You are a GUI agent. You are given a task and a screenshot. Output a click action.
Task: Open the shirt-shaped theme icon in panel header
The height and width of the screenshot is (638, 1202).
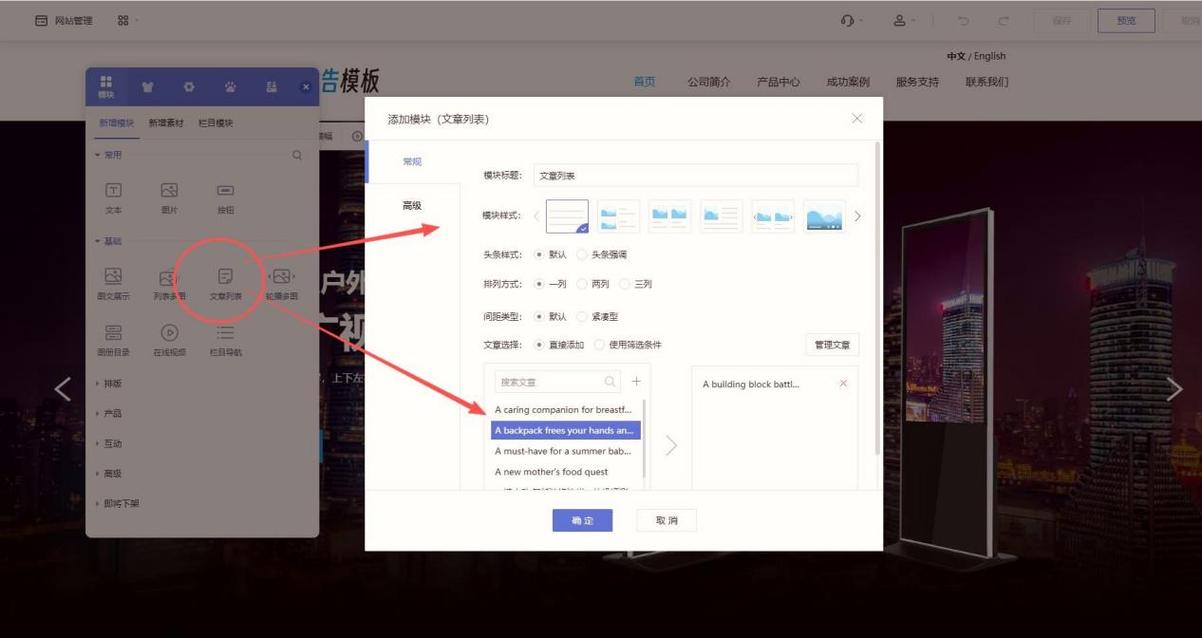[x=148, y=87]
